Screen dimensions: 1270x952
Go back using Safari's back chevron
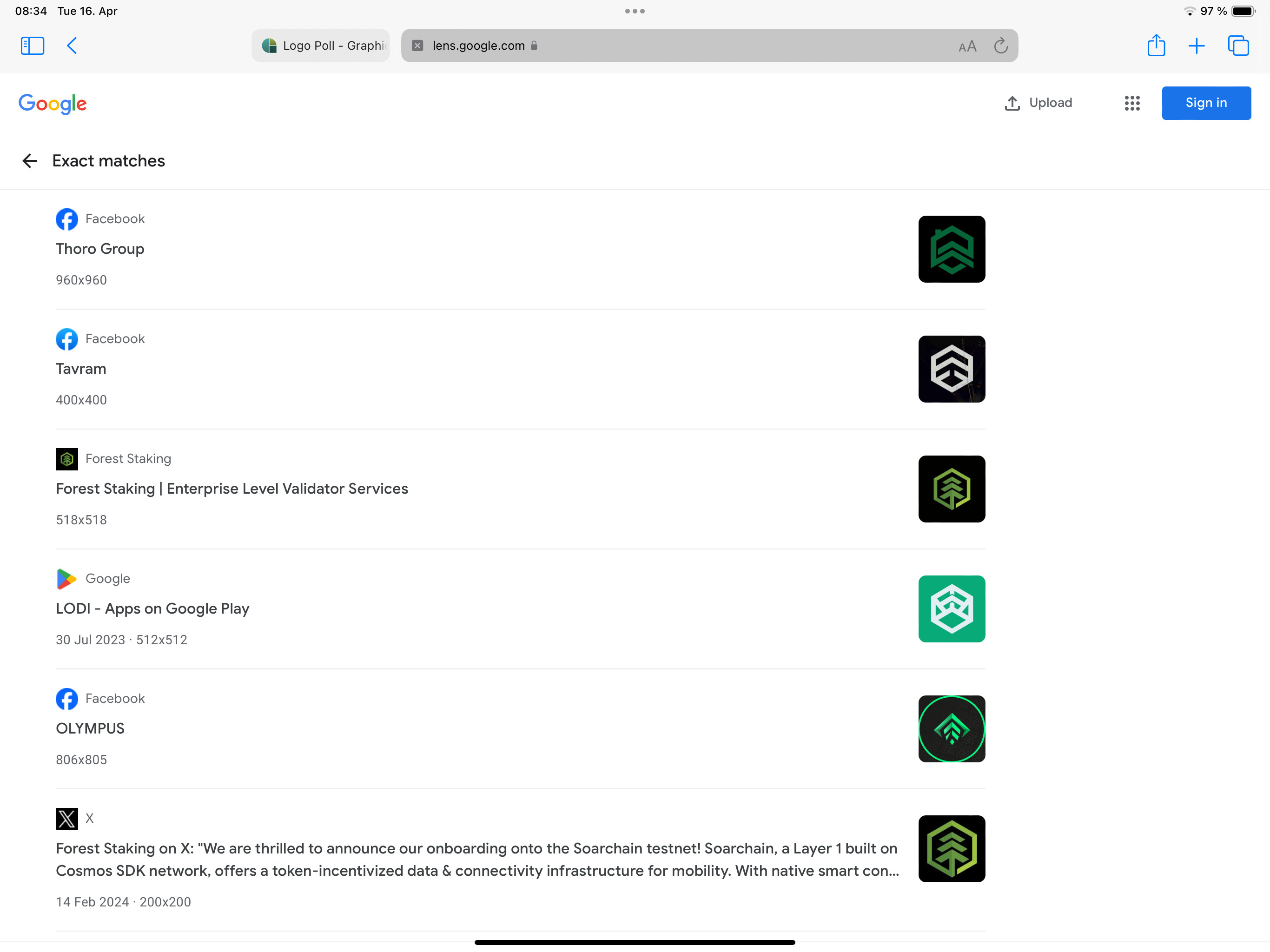pyautogui.click(x=73, y=46)
